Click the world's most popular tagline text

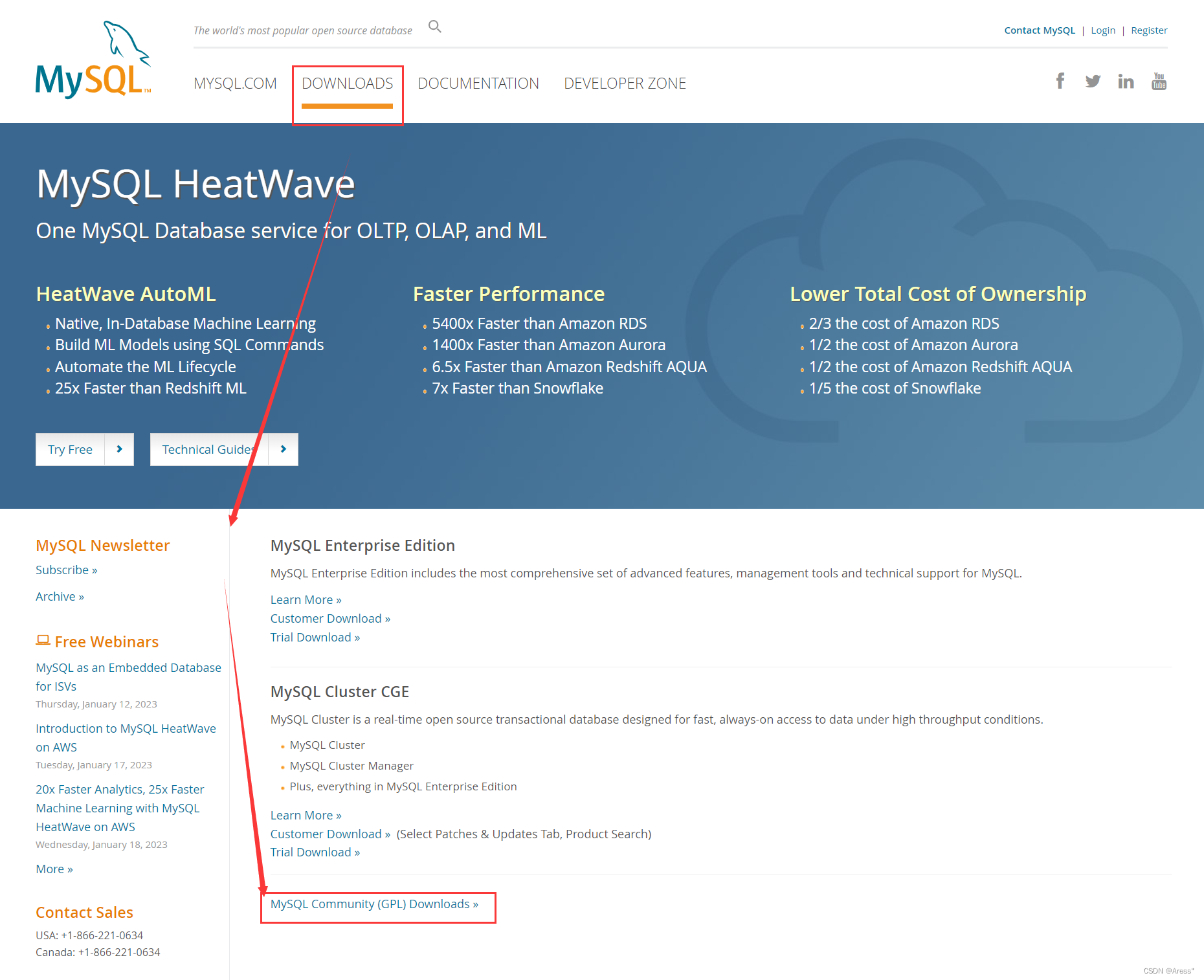click(x=303, y=30)
